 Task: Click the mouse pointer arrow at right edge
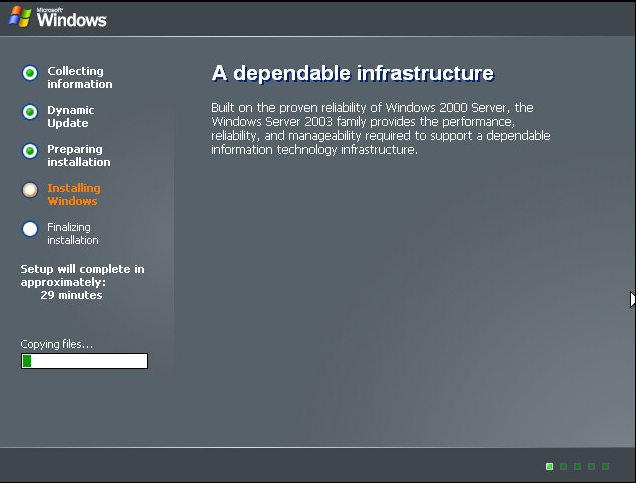(633, 299)
